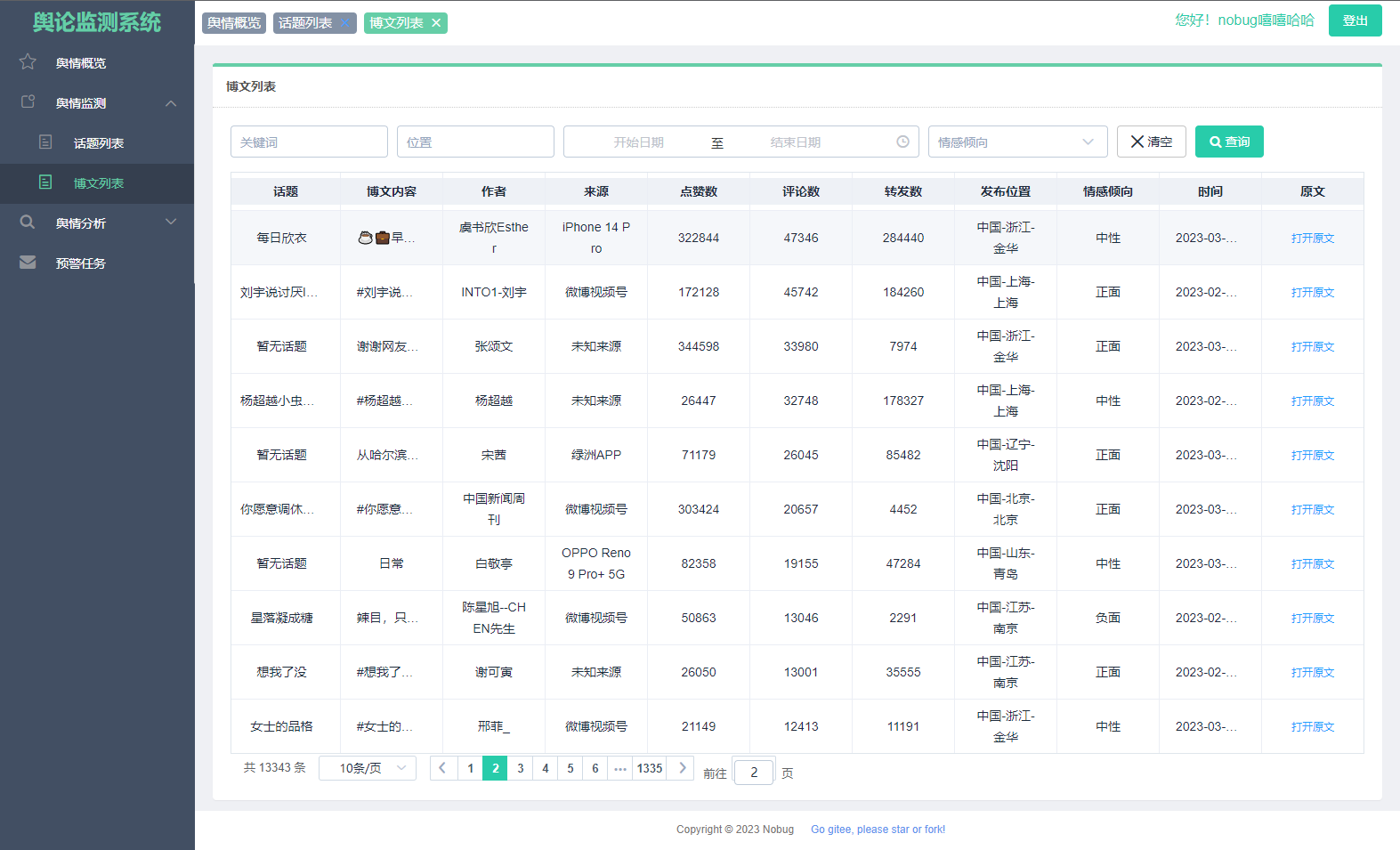Click likes value 322844
Screen dimensions: 1400x850
tap(699, 238)
